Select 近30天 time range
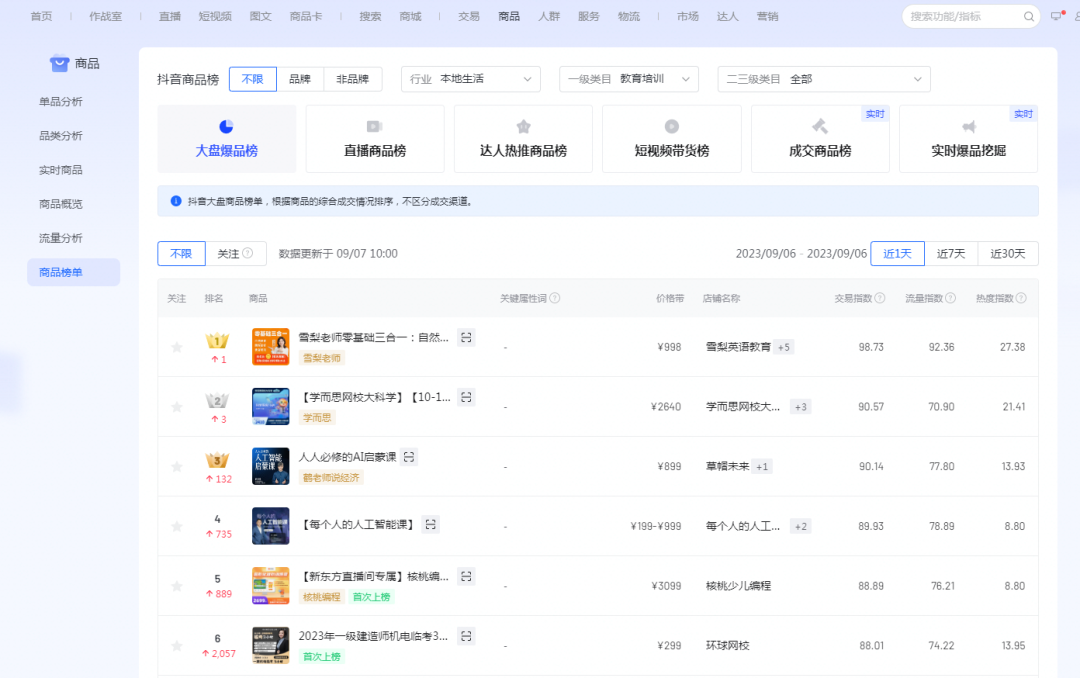1080x678 pixels. 1008,254
